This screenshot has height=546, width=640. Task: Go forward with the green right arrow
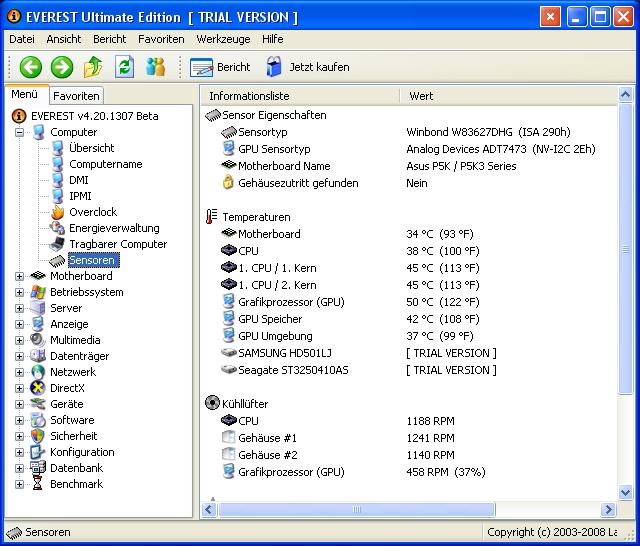click(x=62, y=67)
